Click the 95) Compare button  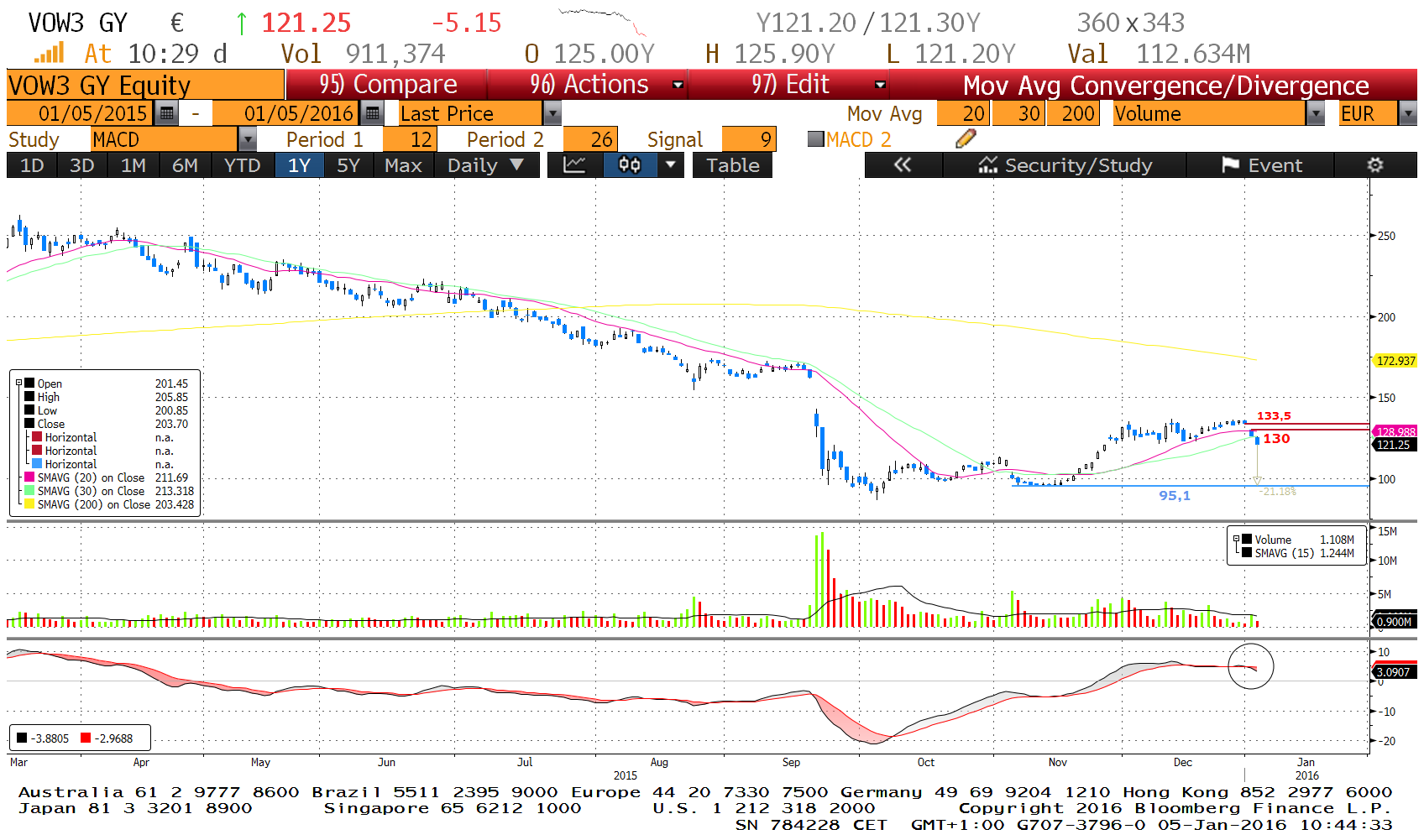[387, 85]
